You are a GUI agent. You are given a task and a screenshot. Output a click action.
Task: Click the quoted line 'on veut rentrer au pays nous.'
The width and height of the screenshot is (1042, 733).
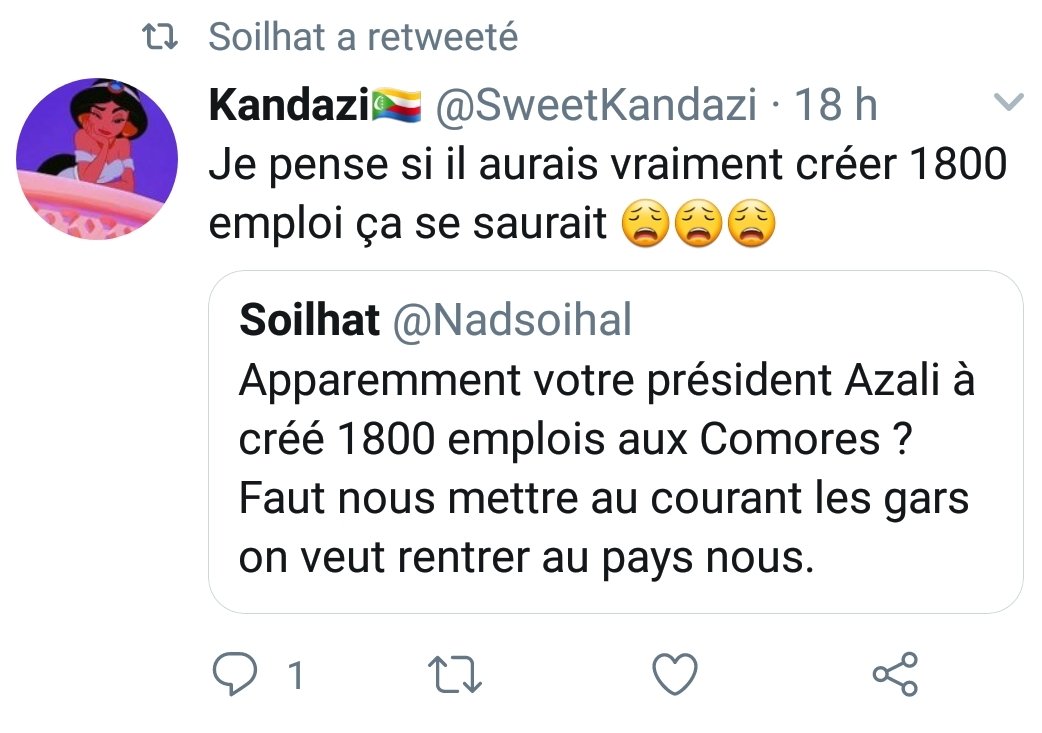(522, 558)
